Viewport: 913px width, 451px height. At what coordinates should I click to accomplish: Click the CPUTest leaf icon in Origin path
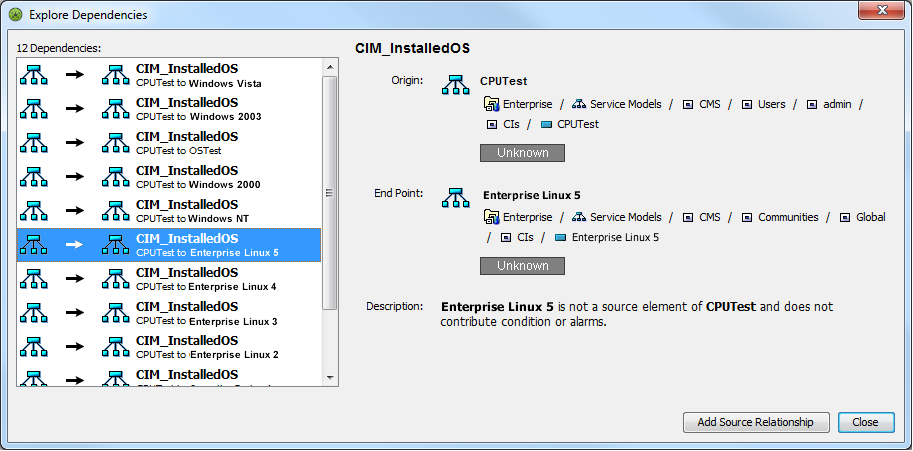pyautogui.click(x=546, y=124)
